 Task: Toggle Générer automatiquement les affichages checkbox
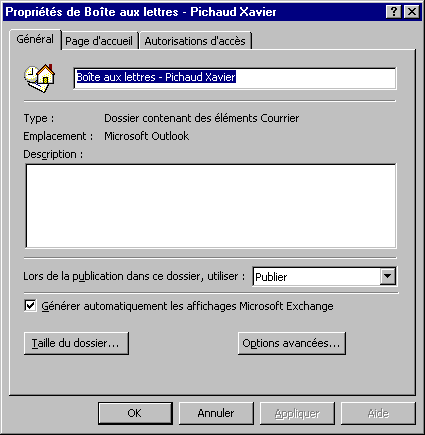30,306
